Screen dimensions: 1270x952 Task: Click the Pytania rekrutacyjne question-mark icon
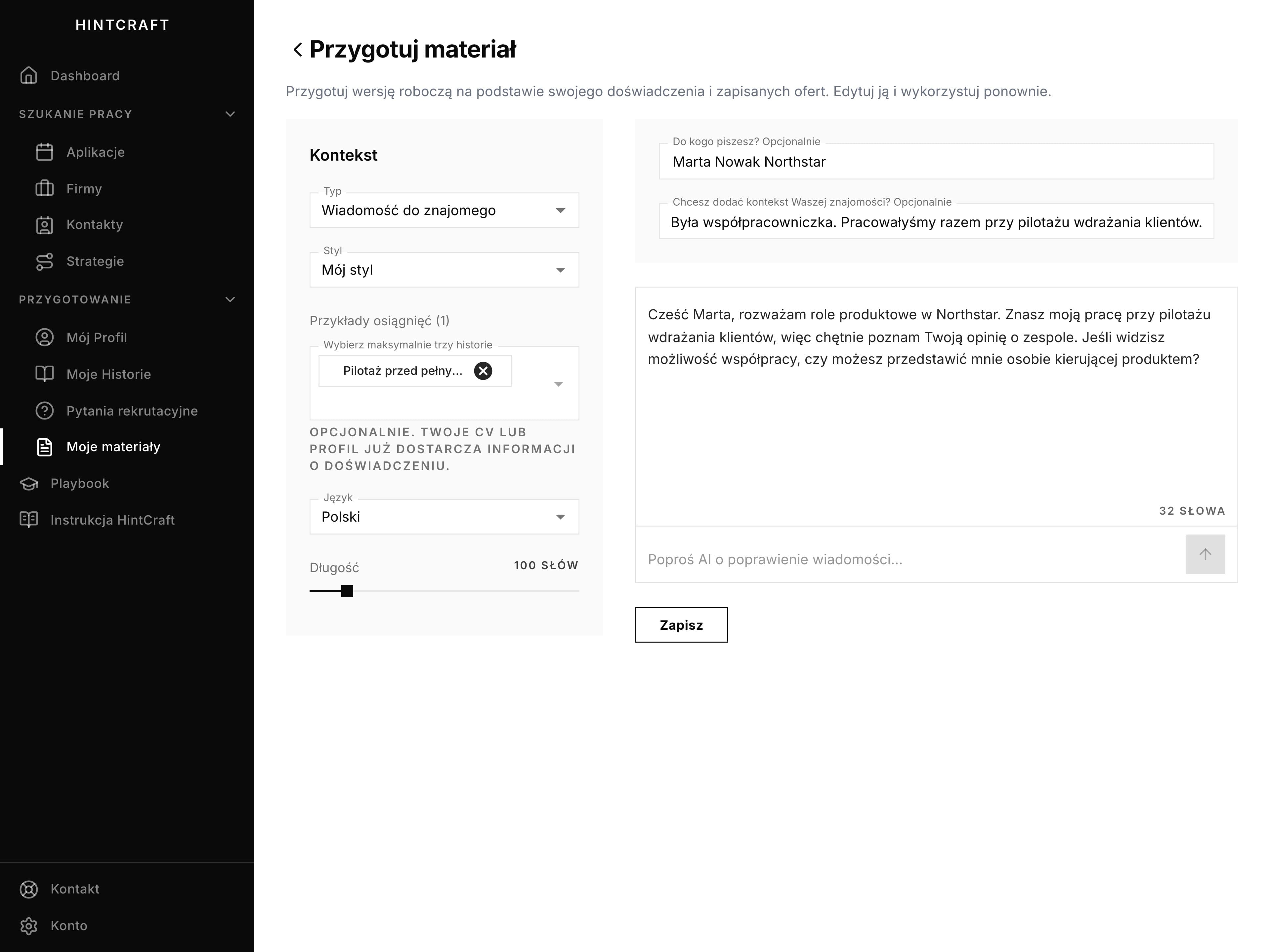[44, 411]
